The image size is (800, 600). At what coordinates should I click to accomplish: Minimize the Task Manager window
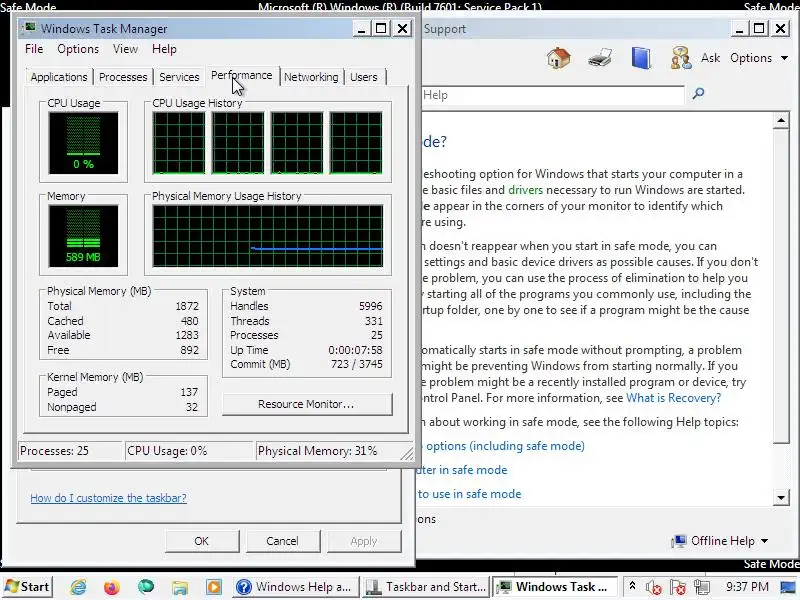pyautogui.click(x=361, y=29)
